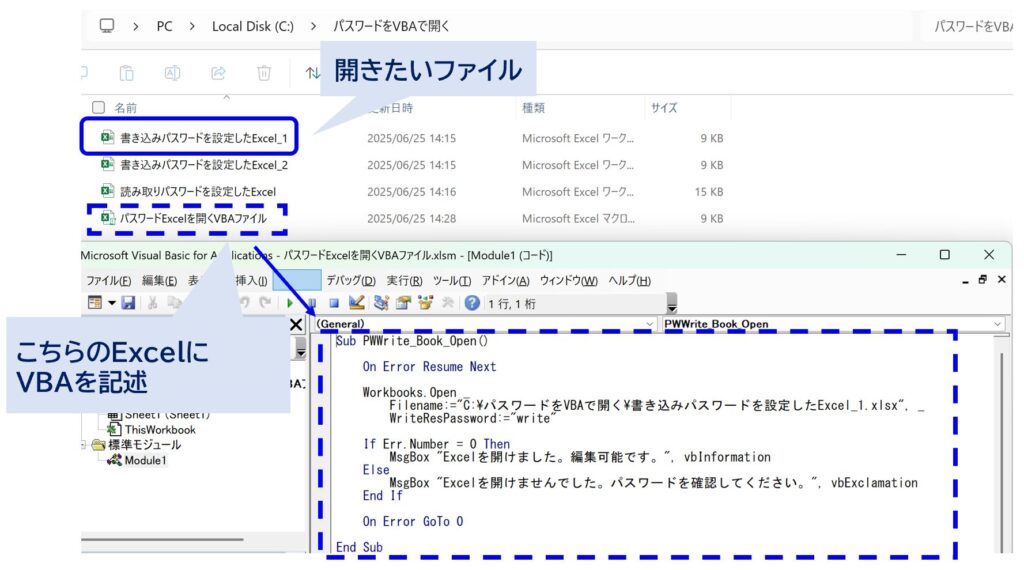Click Explorer paste clipboard icon
This screenshot has width=1024, height=570.
click(x=127, y=73)
